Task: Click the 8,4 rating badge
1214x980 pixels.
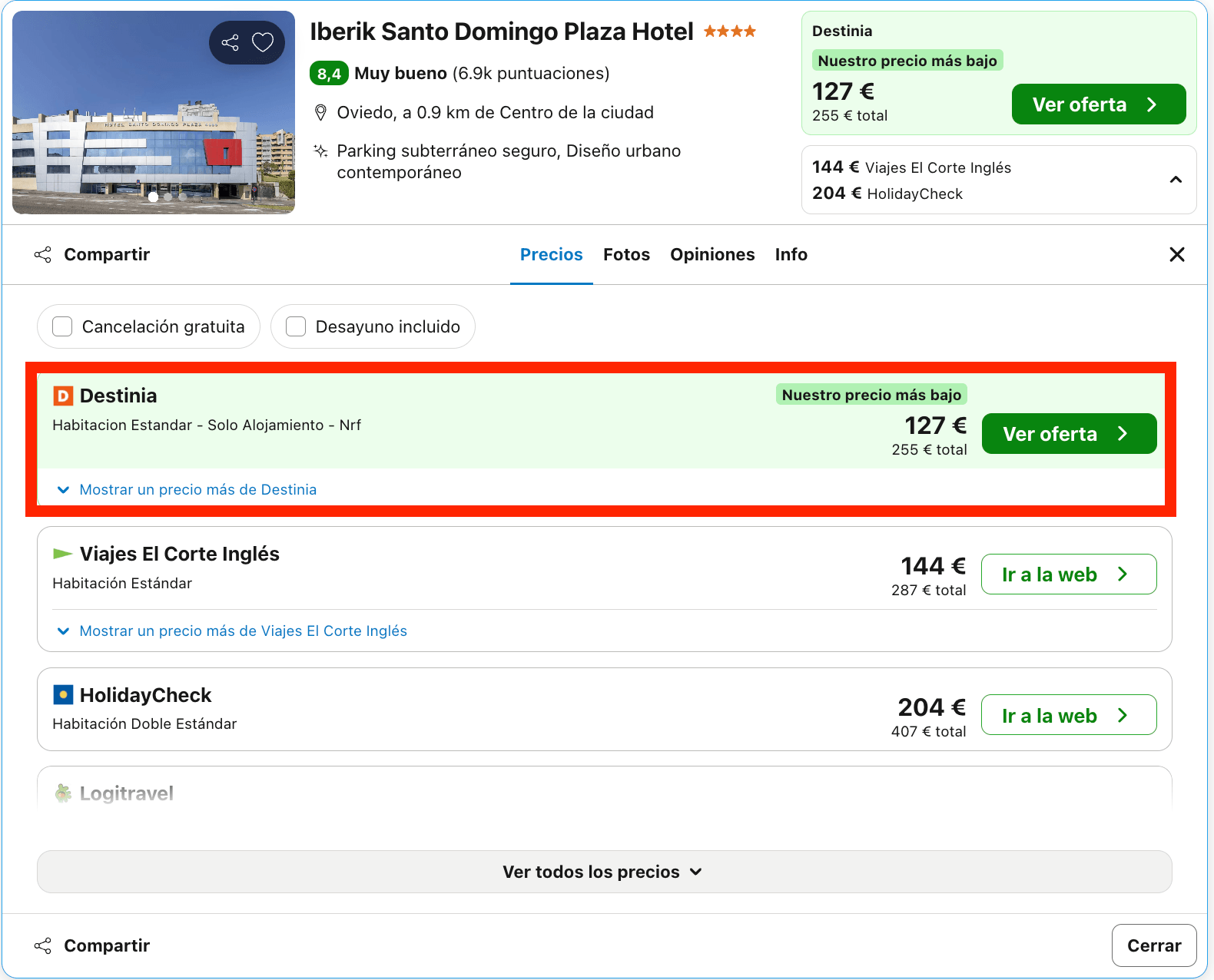Action: click(329, 74)
